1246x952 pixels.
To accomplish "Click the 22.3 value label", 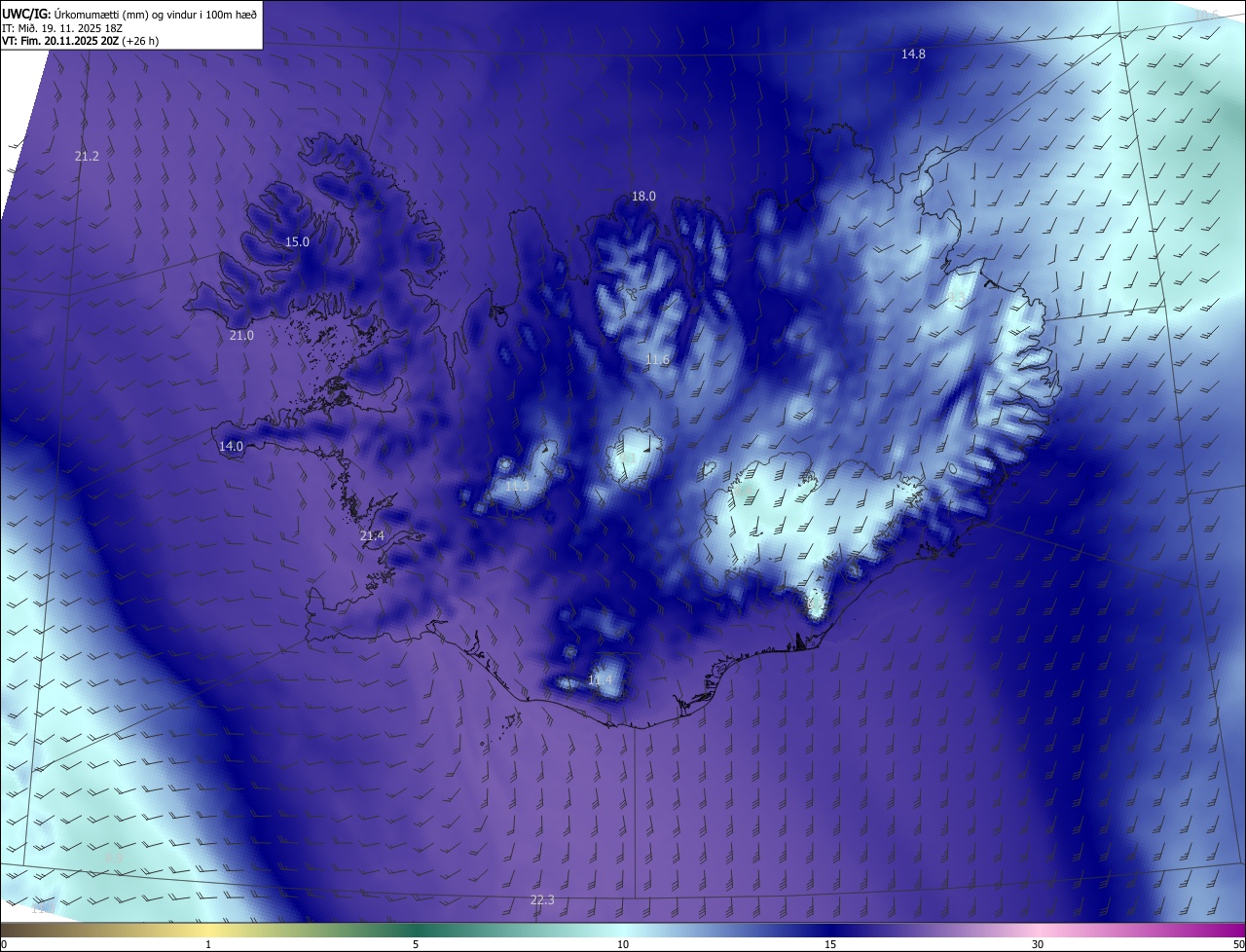I will [542, 899].
